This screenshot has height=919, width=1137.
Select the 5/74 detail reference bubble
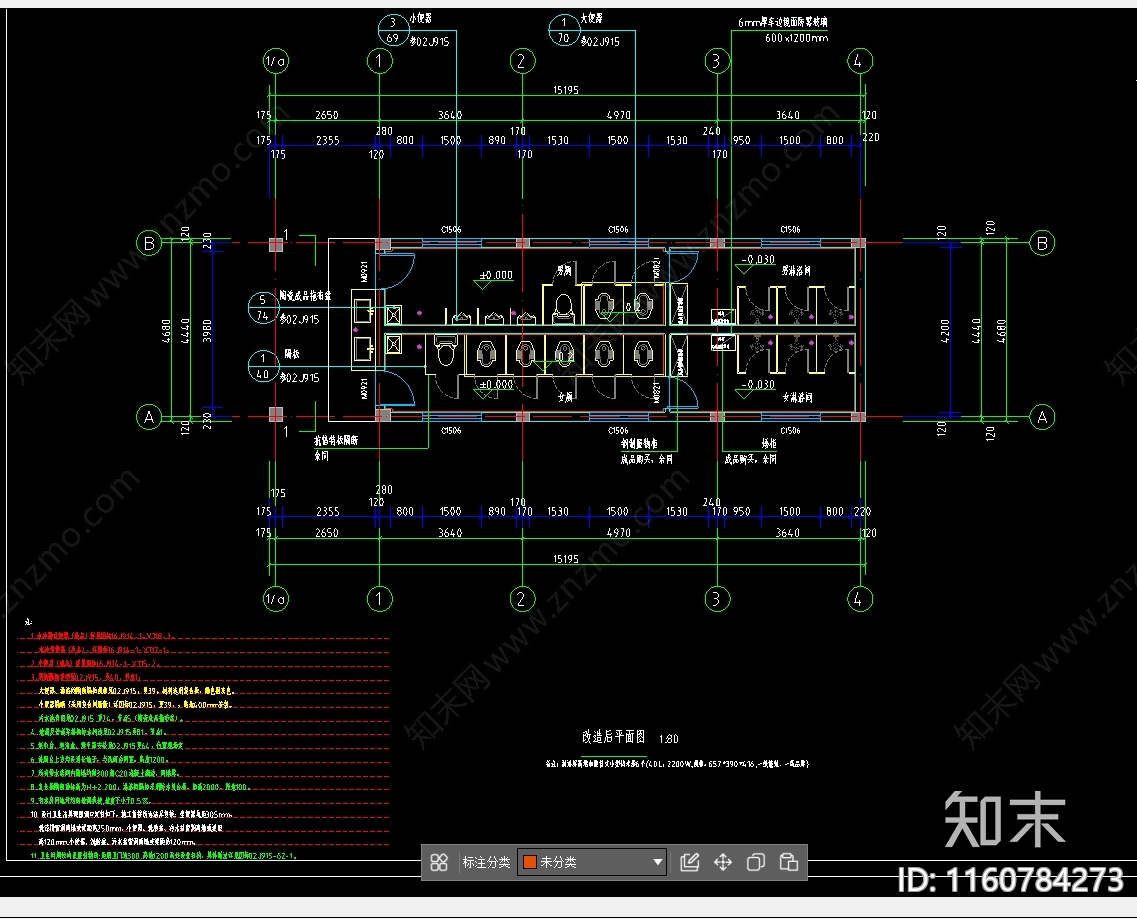(x=263, y=308)
